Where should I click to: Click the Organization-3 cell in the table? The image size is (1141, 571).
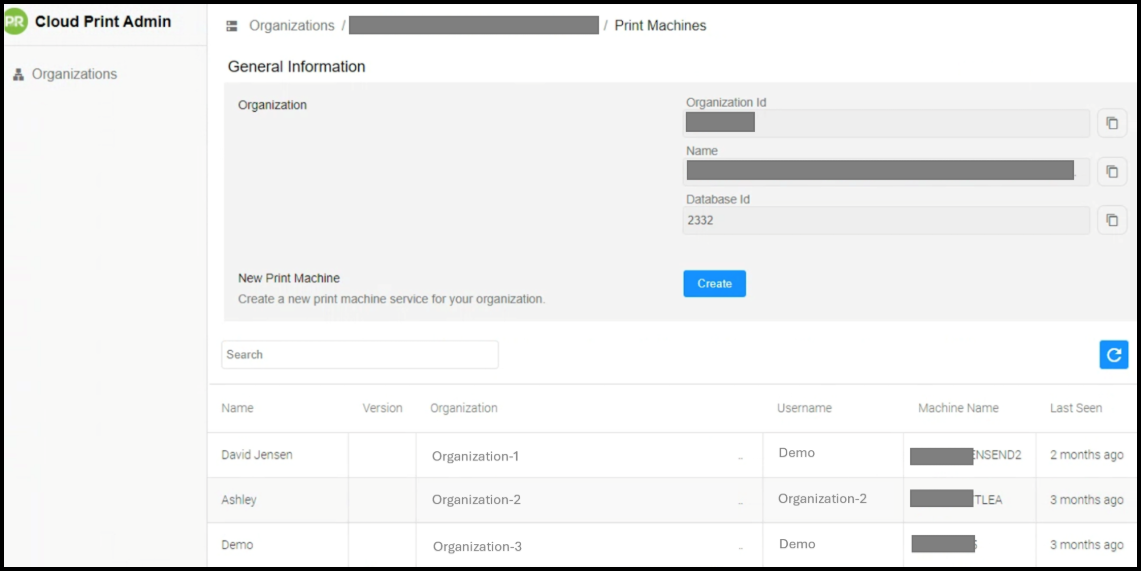coord(477,547)
